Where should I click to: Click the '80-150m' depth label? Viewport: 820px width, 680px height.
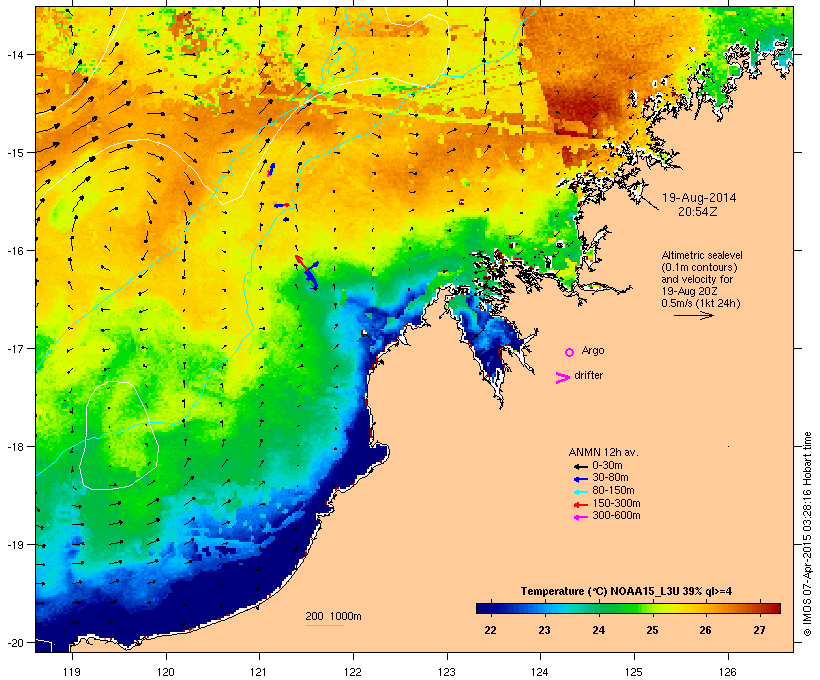click(x=613, y=491)
